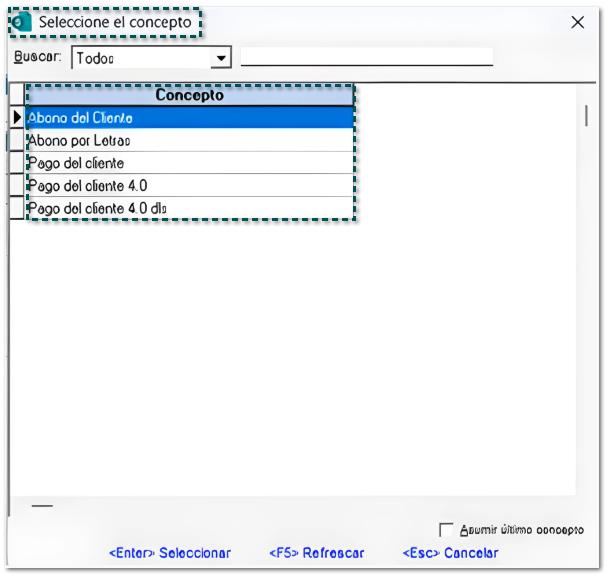Enable the Asumir último concepto checkbox
Screen dimensions: 608x577
coord(446,530)
